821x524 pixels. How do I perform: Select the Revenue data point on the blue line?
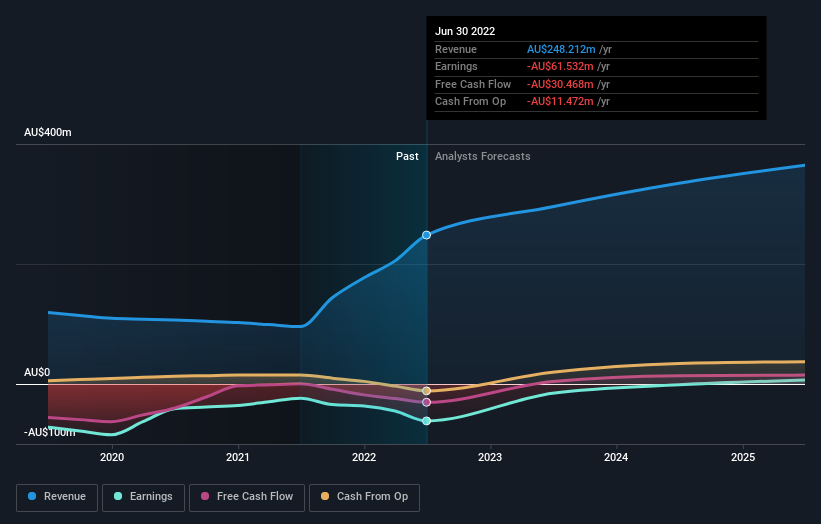(427, 235)
